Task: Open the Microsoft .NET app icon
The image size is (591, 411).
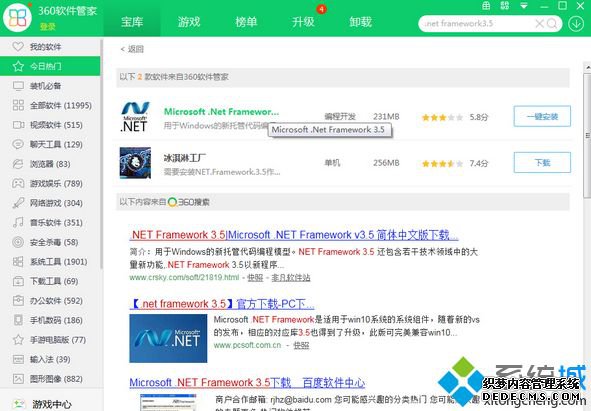Action: coord(135,117)
